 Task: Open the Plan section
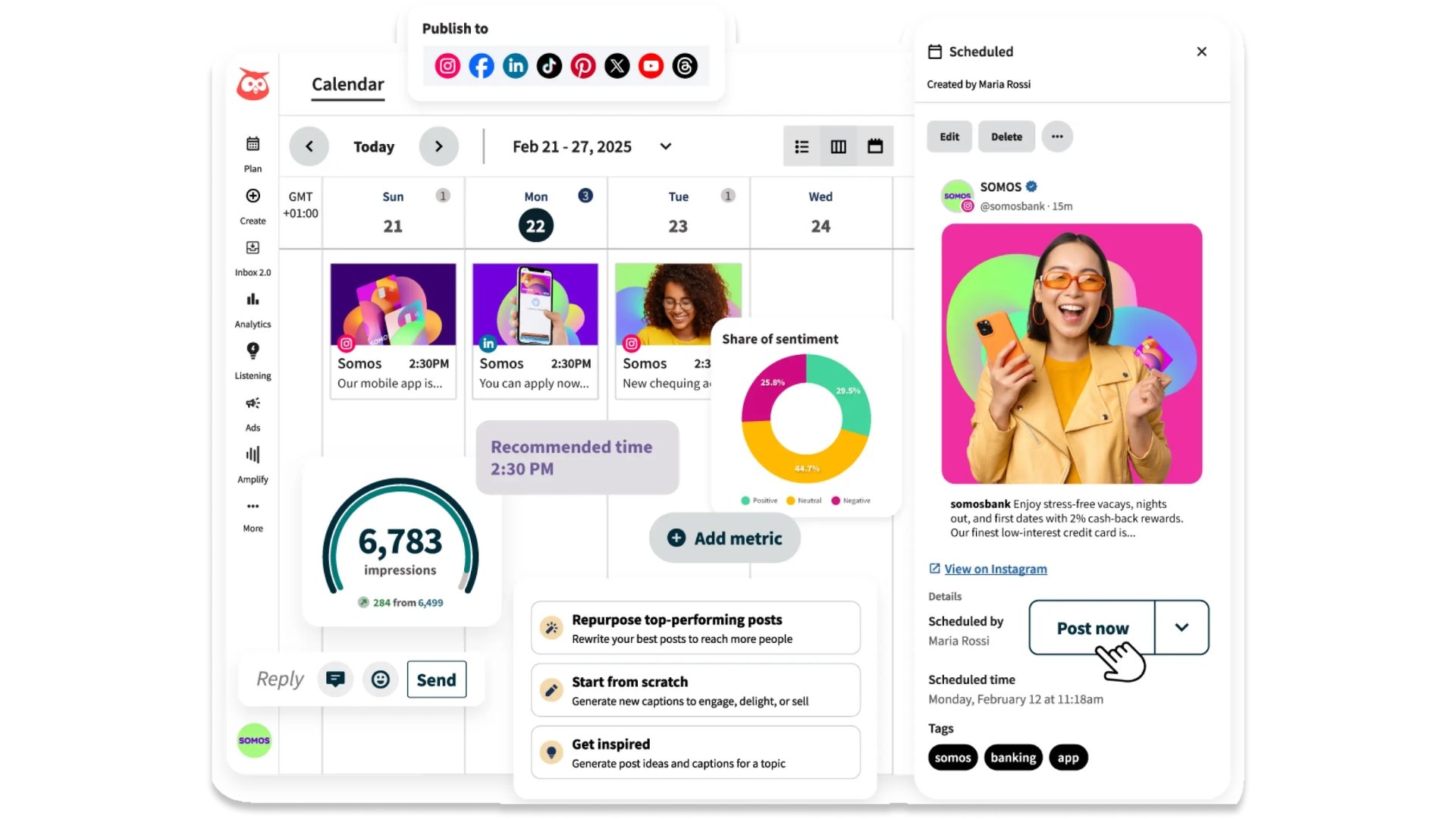pyautogui.click(x=252, y=154)
